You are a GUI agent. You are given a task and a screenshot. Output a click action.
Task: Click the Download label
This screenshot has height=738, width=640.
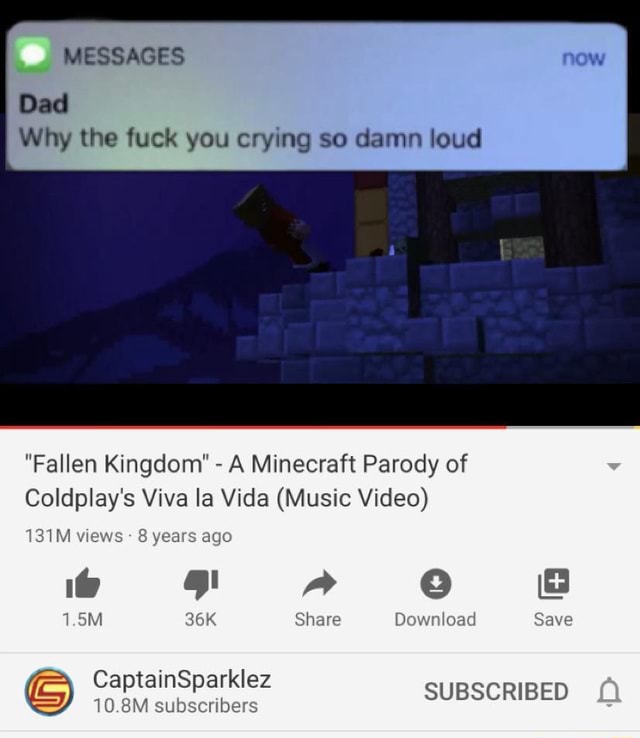pyautogui.click(x=435, y=619)
